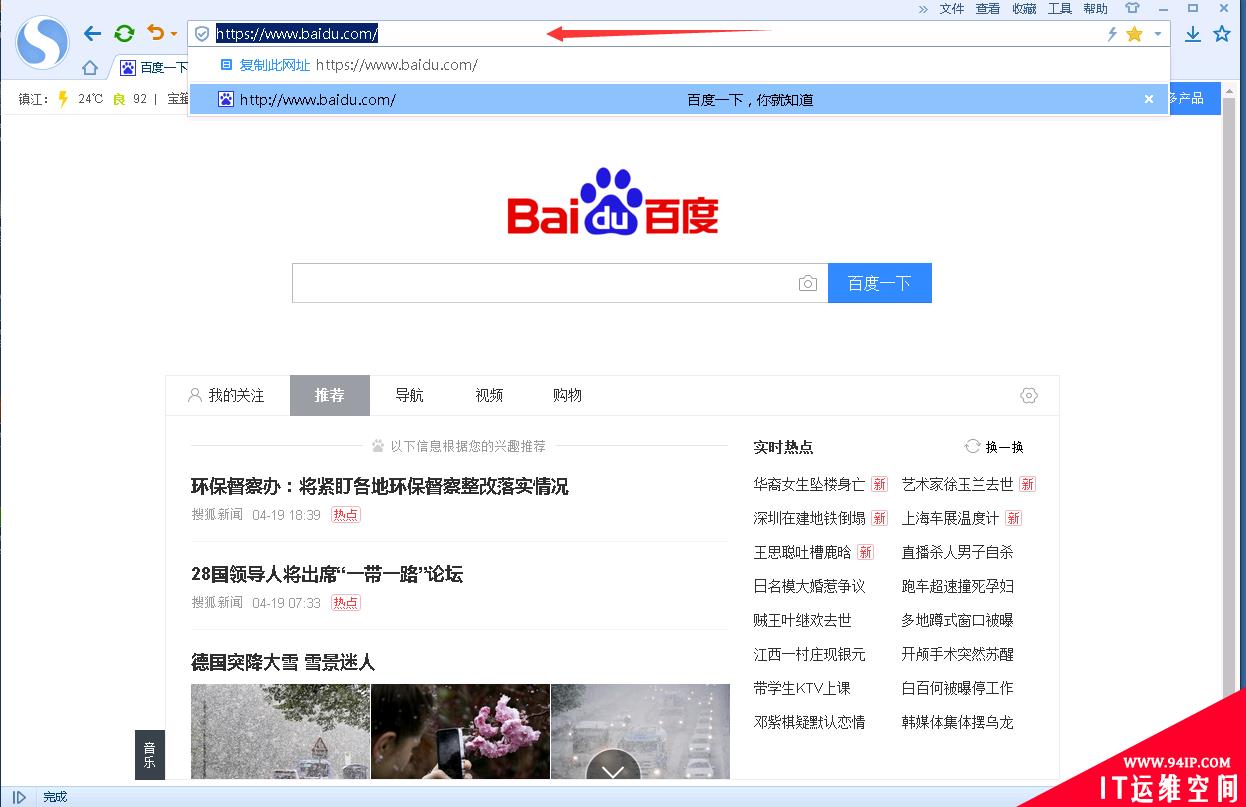
Task: Remove the baidu.com suggestion with its X
Action: click(x=1149, y=99)
